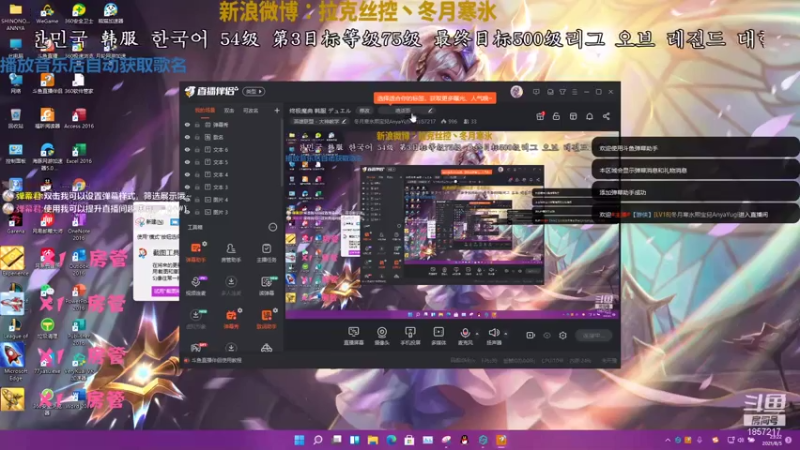The height and width of the screenshot is (450, 800).
Task: Open Access 2016 desktop shortcut
Action: 79,118
